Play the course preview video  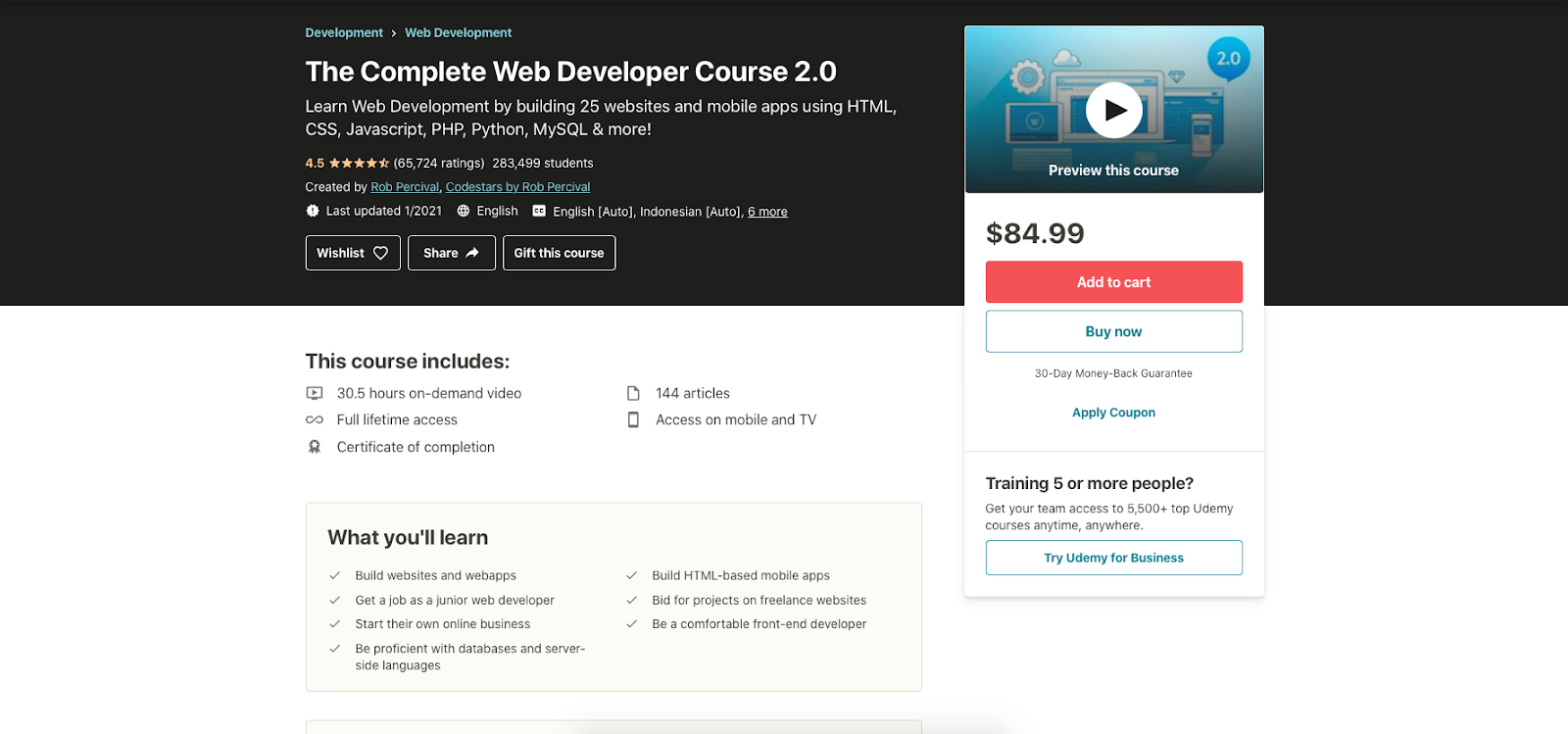[1113, 111]
